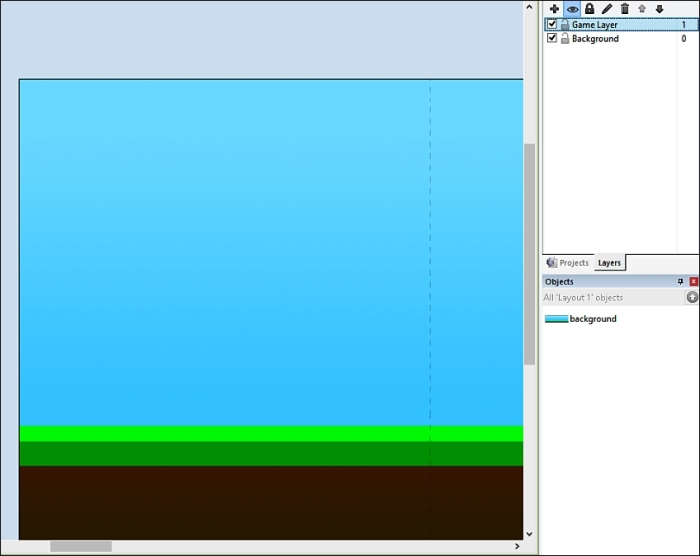
Task: Click the background object thumbnail icon
Action: click(556, 319)
